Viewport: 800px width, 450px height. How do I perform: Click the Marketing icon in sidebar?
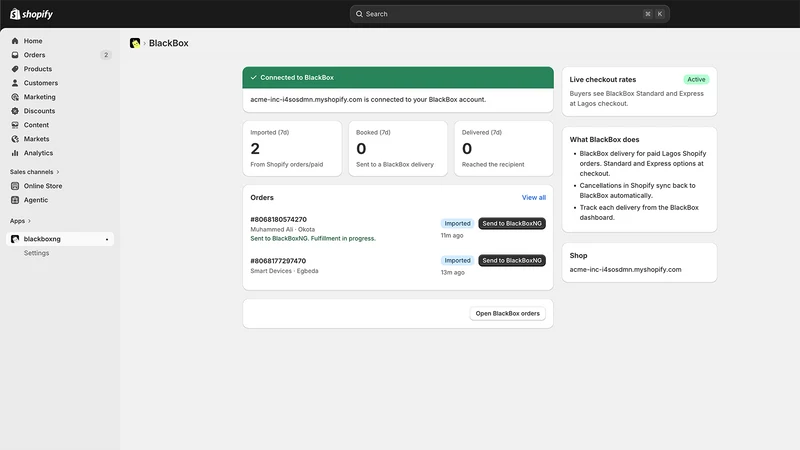coord(15,97)
